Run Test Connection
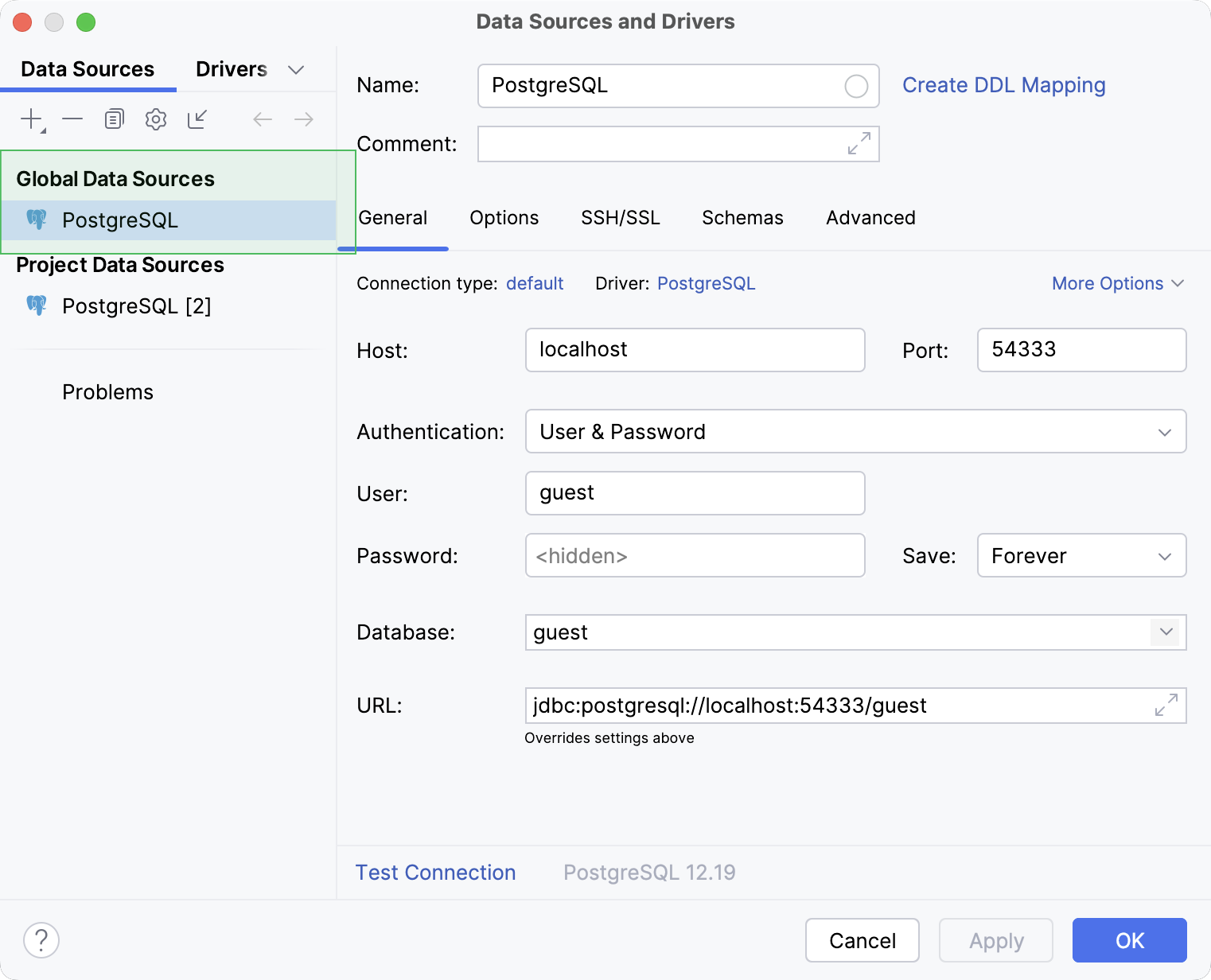1211x980 pixels. pyautogui.click(x=435, y=873)
